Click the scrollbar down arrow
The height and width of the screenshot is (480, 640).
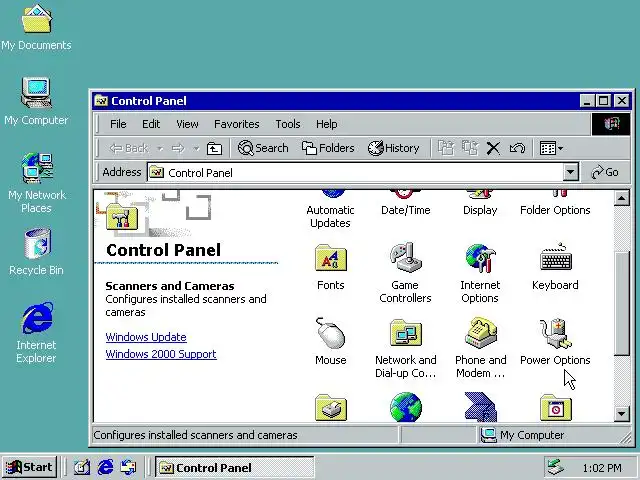[622, 414]
